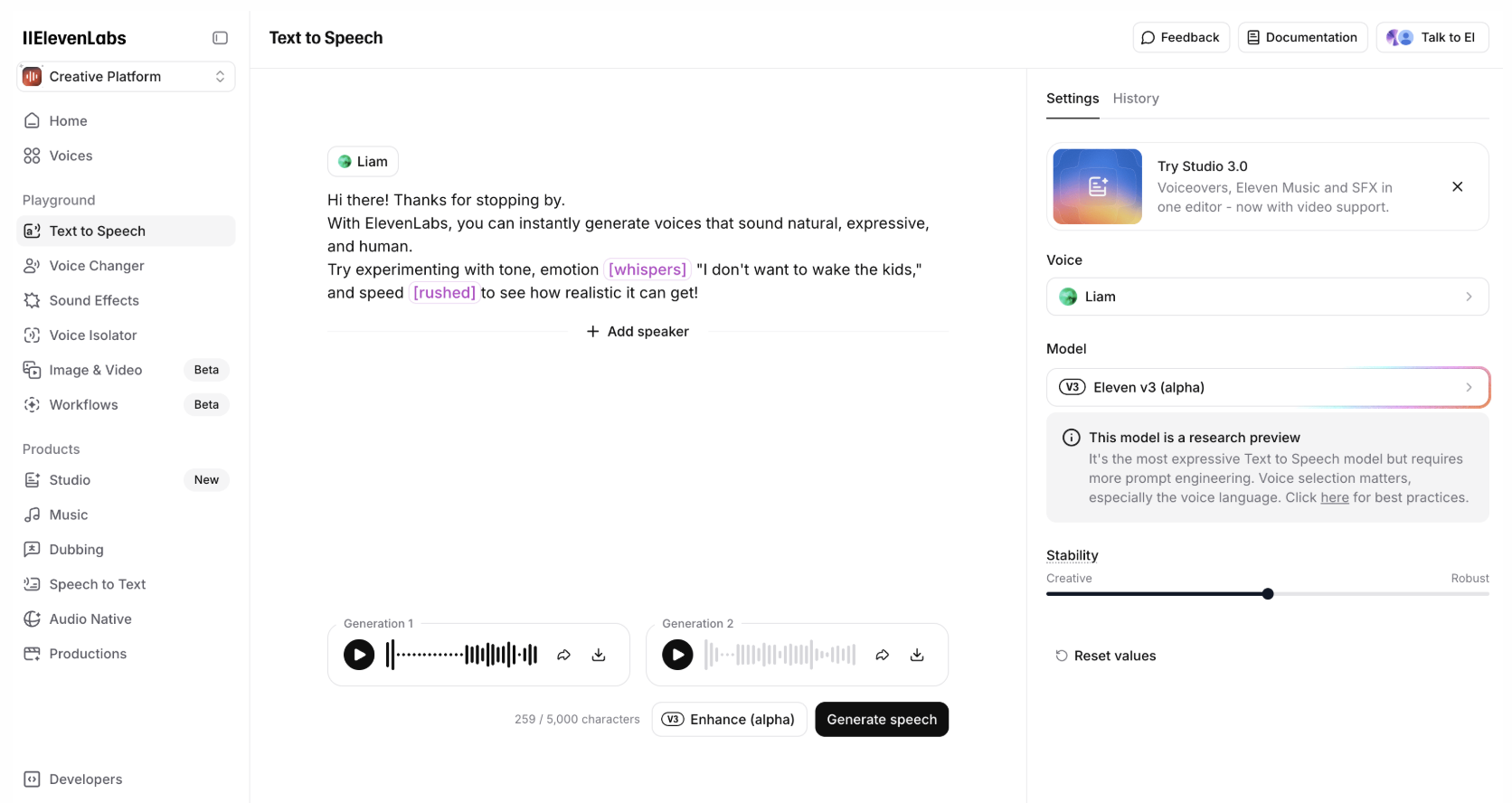This screenshot has height=803, width=1512.
Task: Click into the script text editor
Action: pyautogui.click(x=638, y=246)
